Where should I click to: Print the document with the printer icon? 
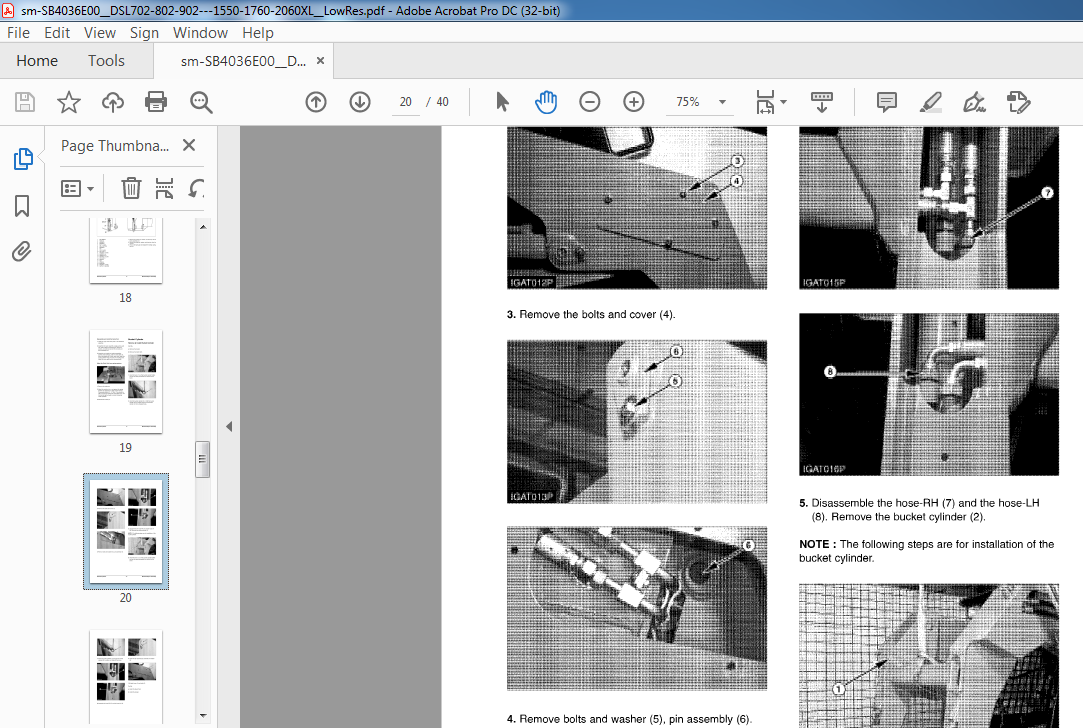pyautogui.click(x=156, y=102)
